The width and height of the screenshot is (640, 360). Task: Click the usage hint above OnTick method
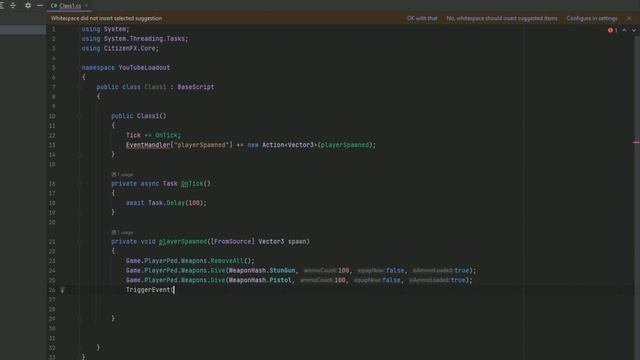coord(125,175)
